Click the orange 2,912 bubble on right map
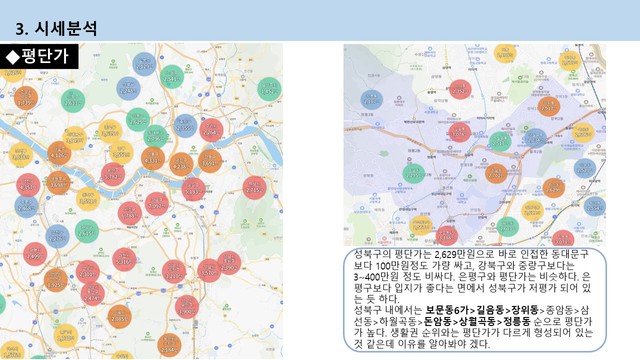The height and width of the screenshot is (360, 640). point(549,106)
